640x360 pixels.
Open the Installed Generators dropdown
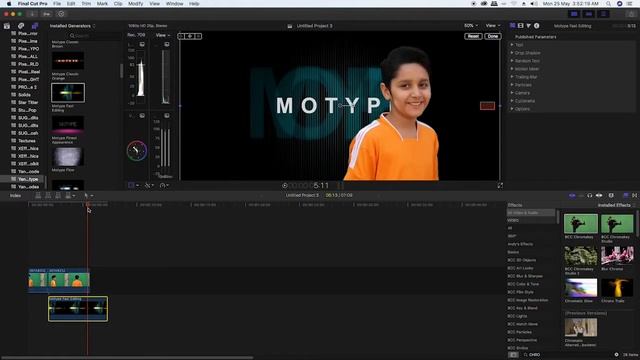[72, 26]
